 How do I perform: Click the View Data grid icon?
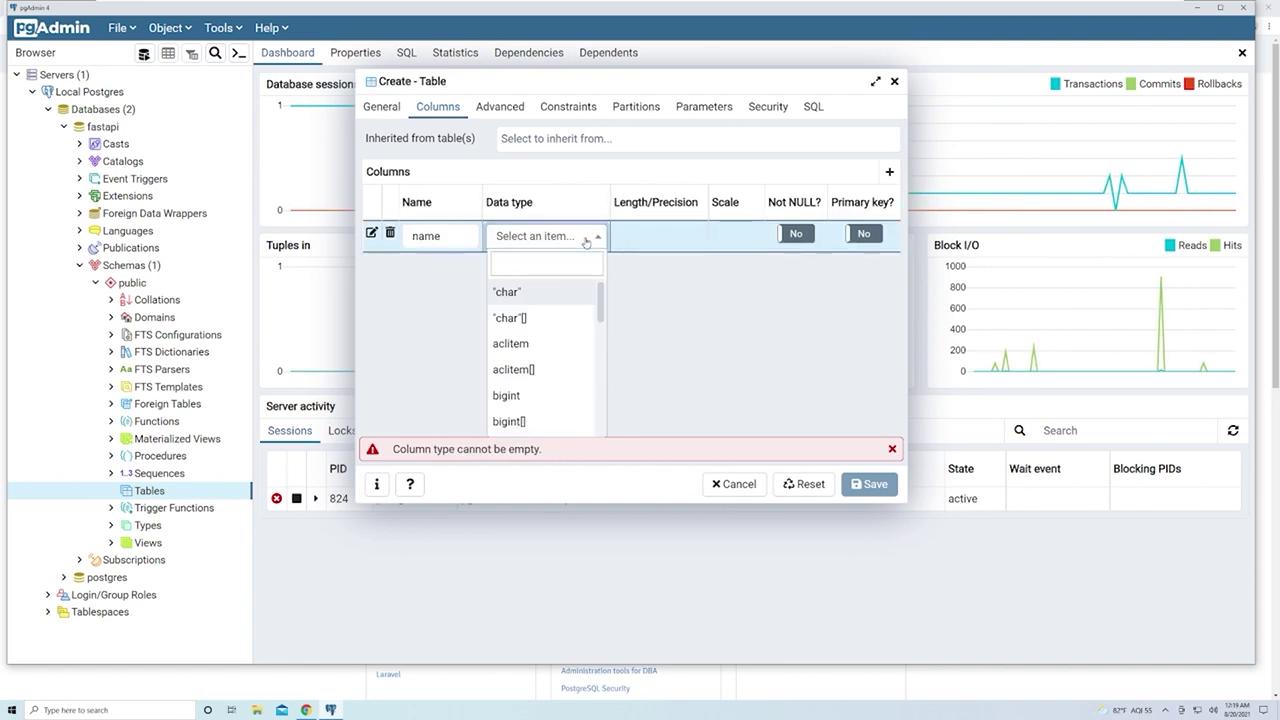pos(168,53)
